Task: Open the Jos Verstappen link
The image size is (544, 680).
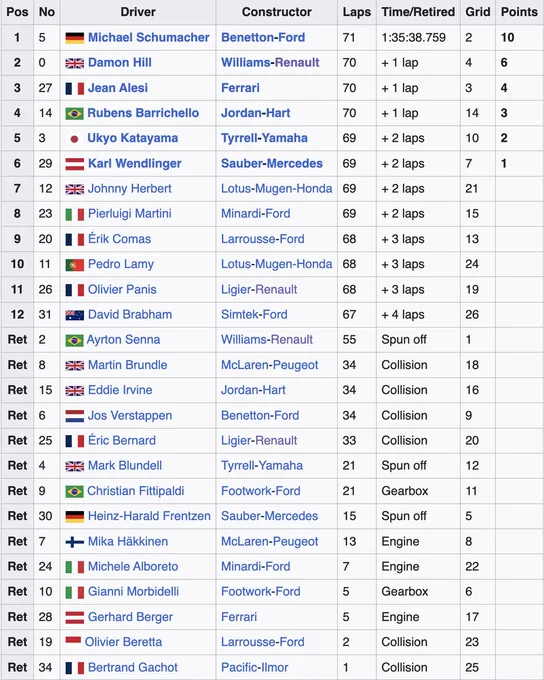Action: (x=130, y=415)
